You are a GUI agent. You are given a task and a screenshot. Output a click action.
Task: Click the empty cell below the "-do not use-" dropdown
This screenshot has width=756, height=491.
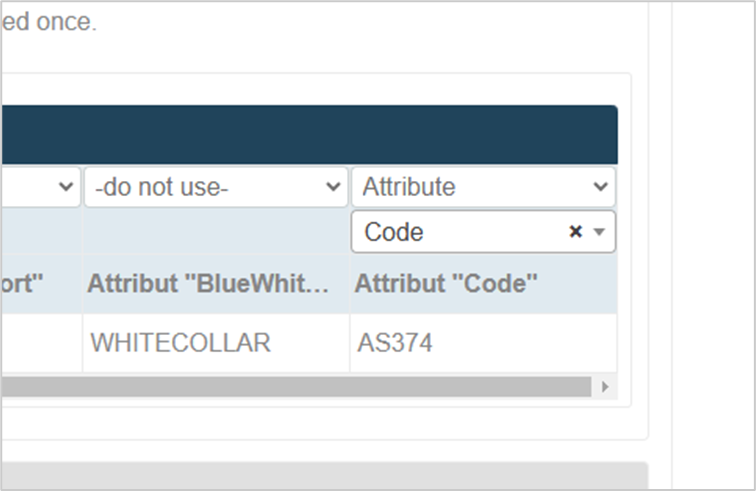click(x=216, y=232)
